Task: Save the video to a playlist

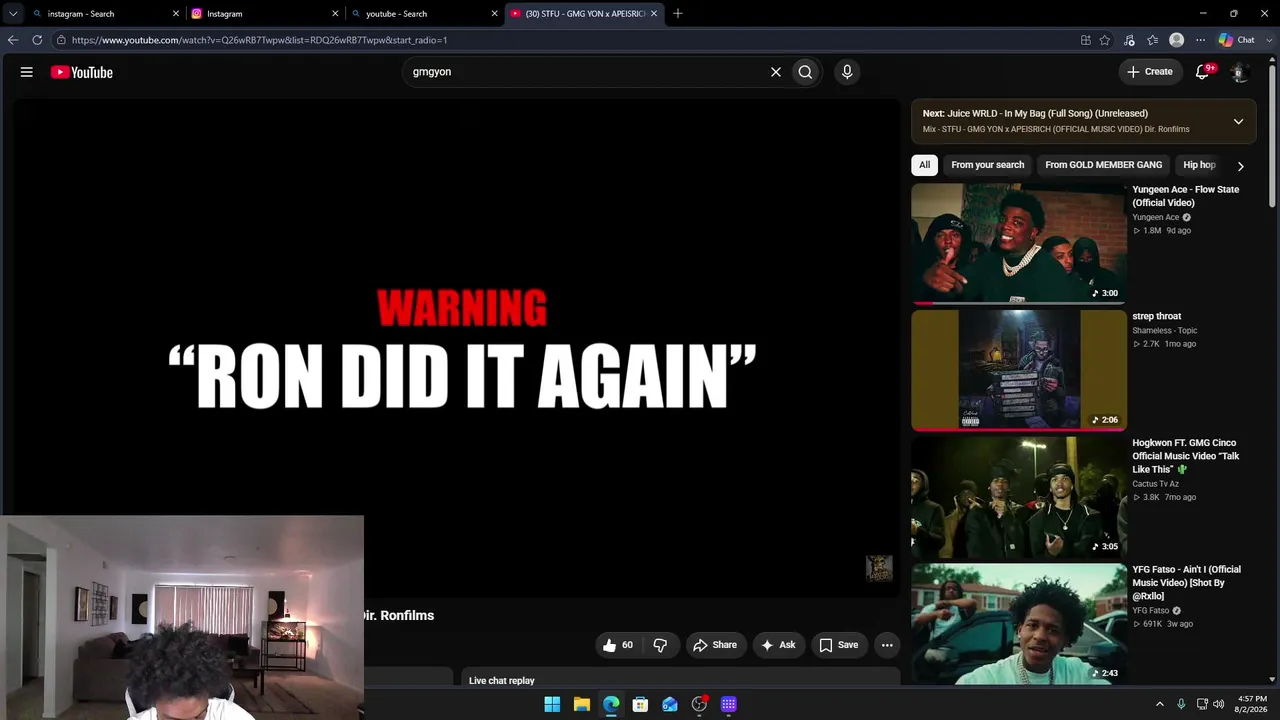Action: 839,645
